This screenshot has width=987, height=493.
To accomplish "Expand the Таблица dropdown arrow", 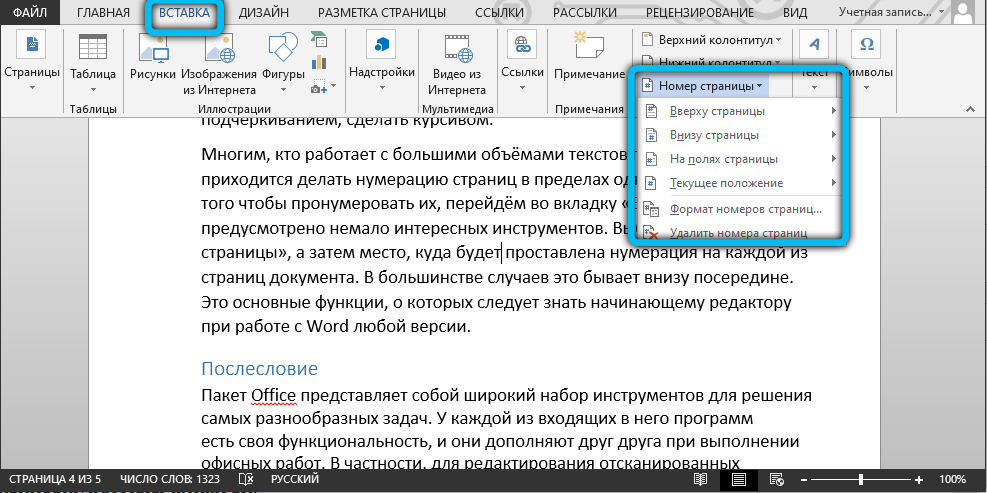I will (x=93, y=88).
